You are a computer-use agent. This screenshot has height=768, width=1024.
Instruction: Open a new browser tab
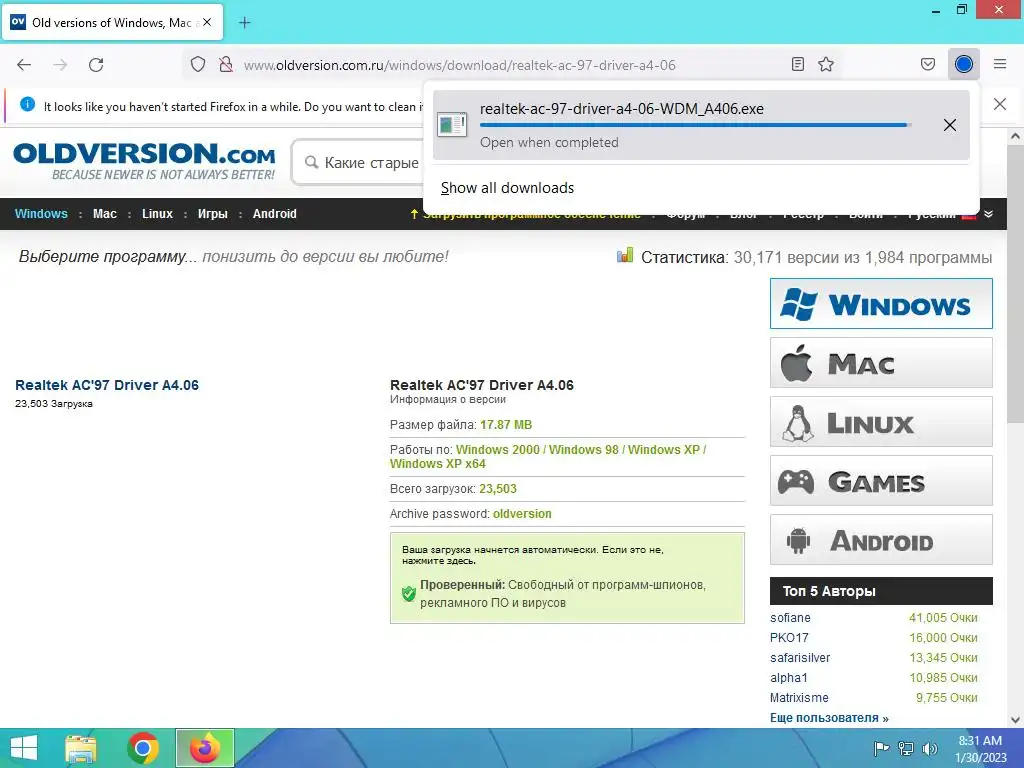(x=244, y=23)
